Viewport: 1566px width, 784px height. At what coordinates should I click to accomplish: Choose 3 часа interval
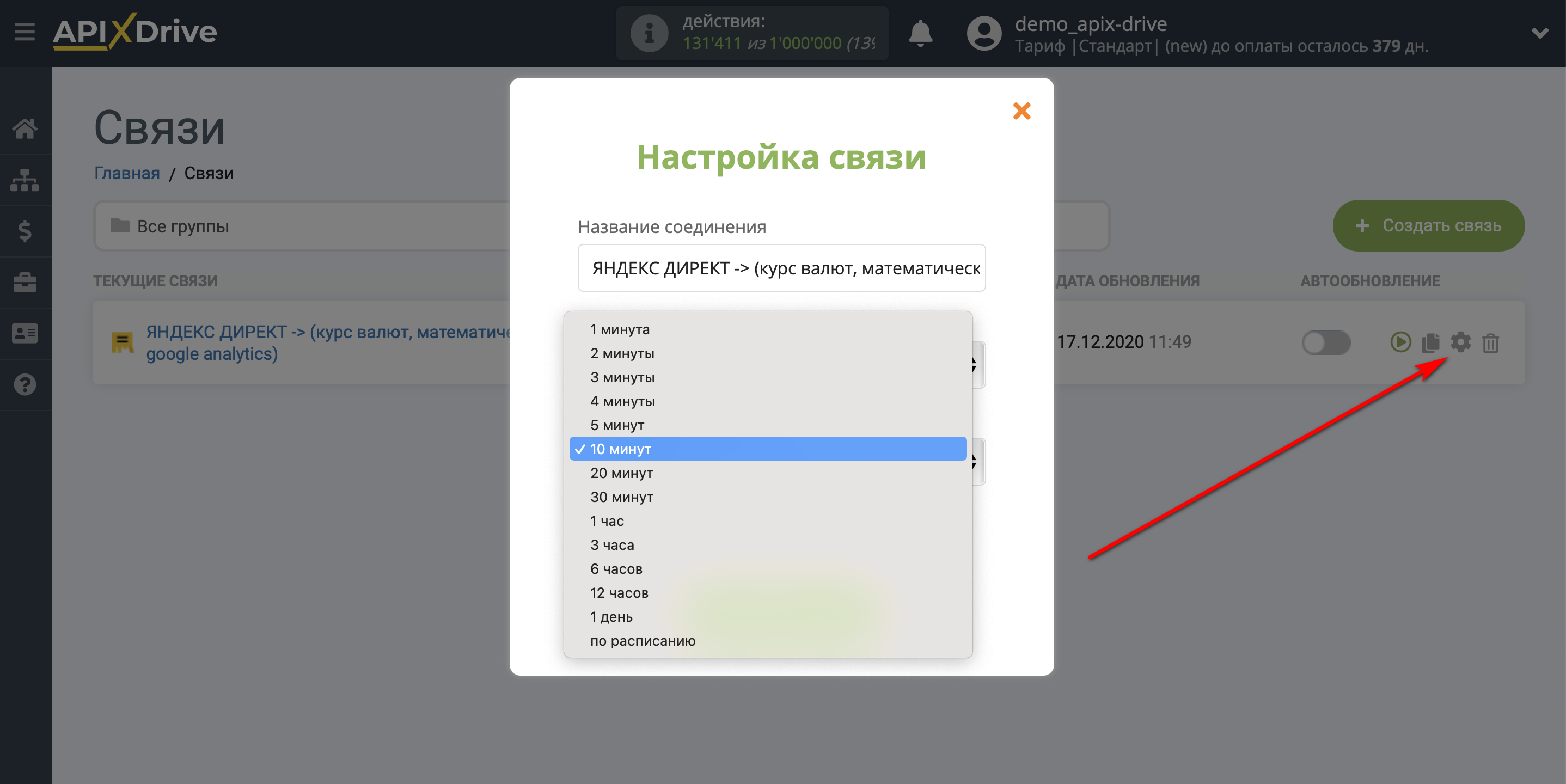[x=768, y=544]
